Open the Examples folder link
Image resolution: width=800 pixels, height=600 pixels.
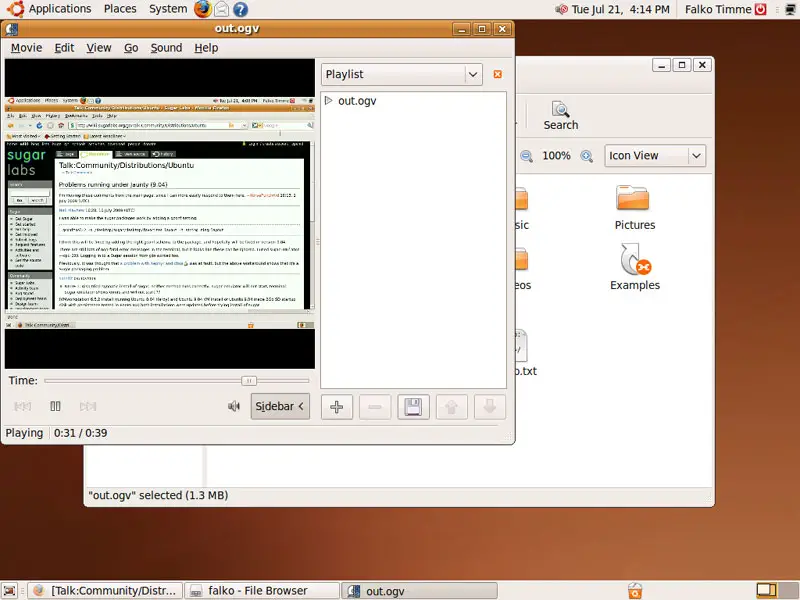click(635, 268)
